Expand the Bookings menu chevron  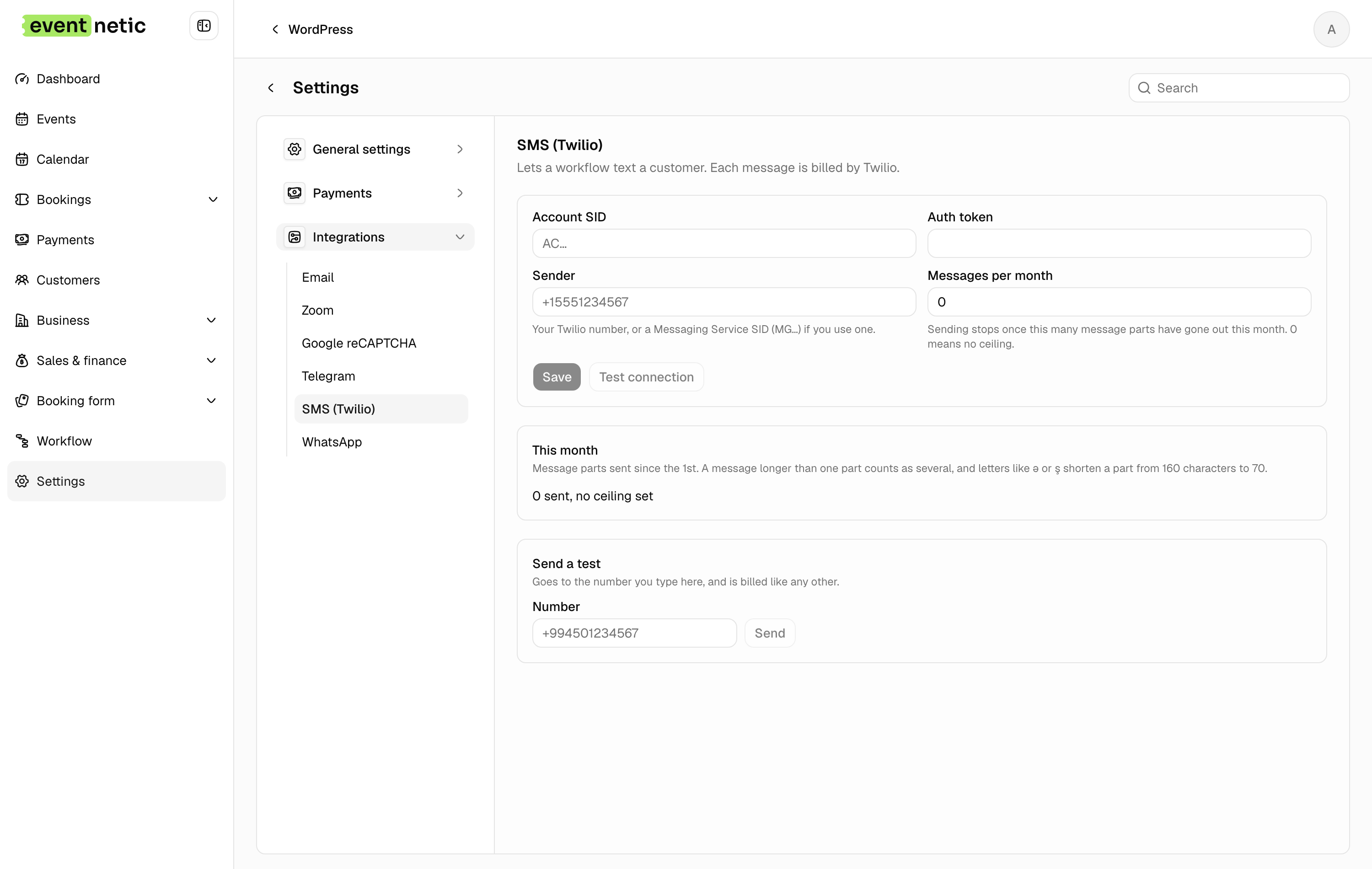[x=213, y=199]
